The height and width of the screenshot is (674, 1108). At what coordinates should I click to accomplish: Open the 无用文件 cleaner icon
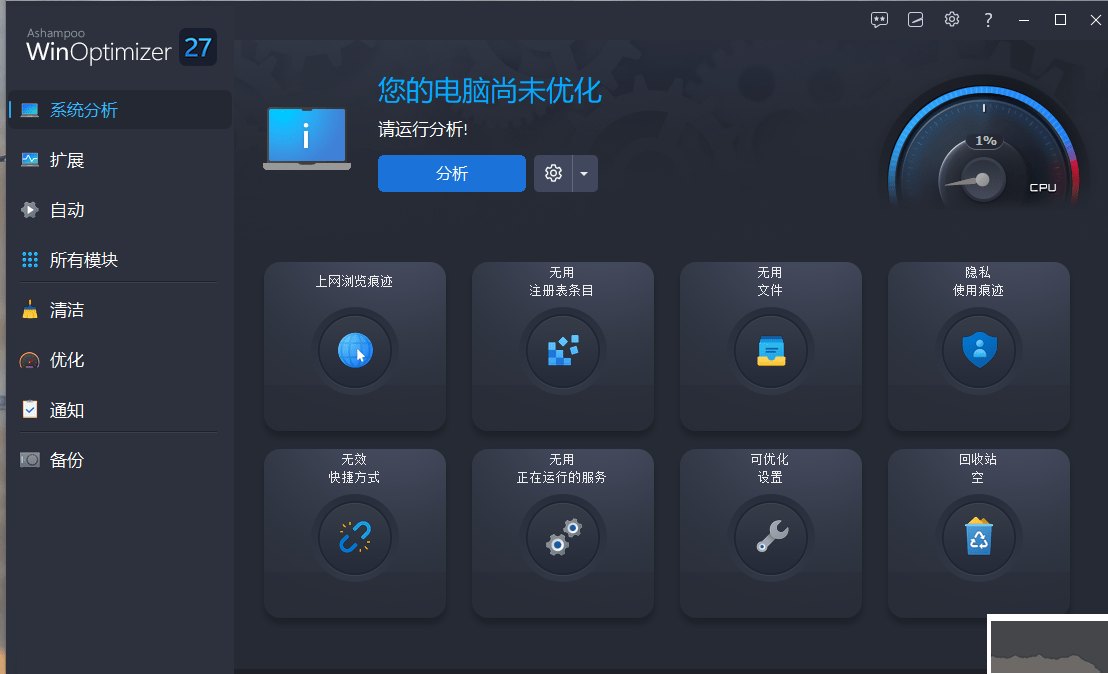click(x=771, y=350)
